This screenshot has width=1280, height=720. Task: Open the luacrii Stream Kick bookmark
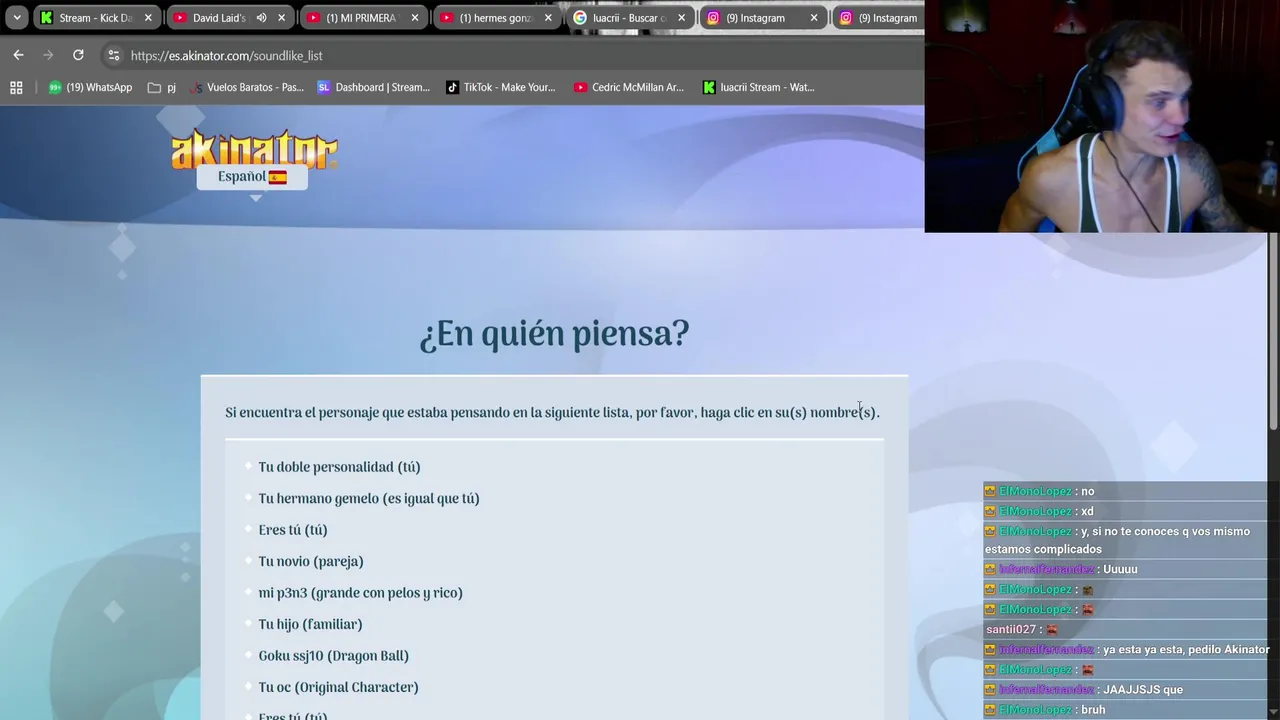(x=759, y=87)
